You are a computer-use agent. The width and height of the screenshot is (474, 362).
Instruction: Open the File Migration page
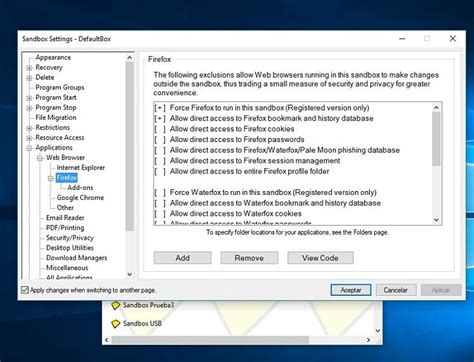click(56, 117)
